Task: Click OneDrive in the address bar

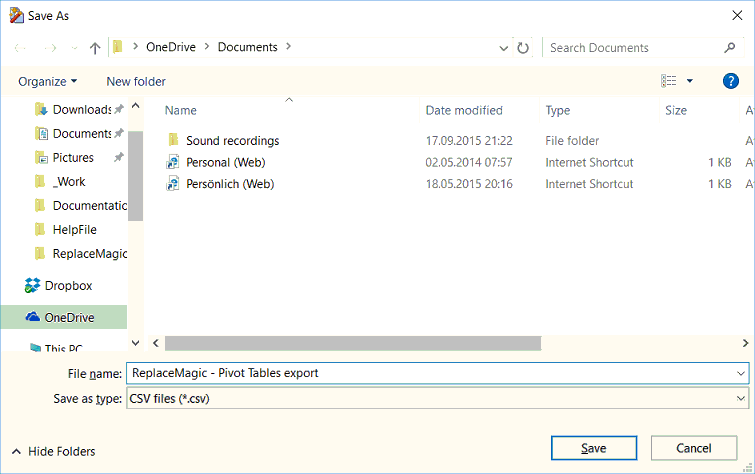Action: tap(171, 47)
